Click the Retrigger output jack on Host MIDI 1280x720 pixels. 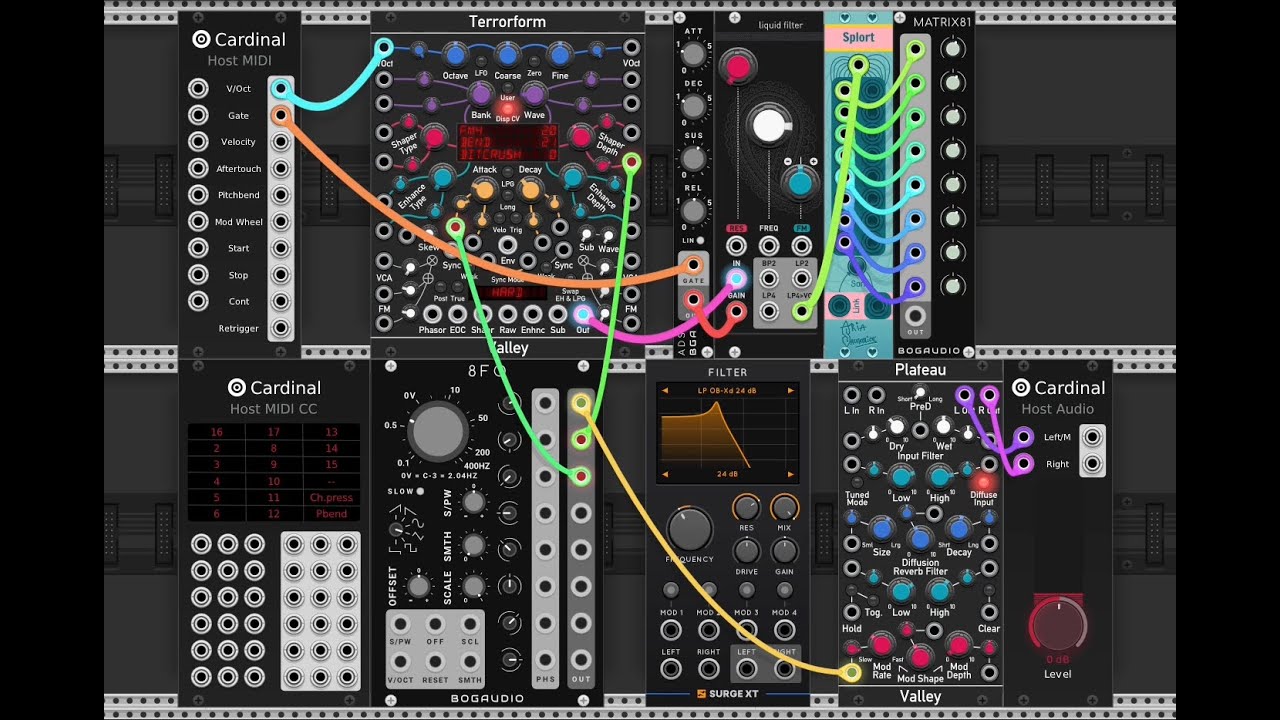pyautogui.click(x=282, y=328)
